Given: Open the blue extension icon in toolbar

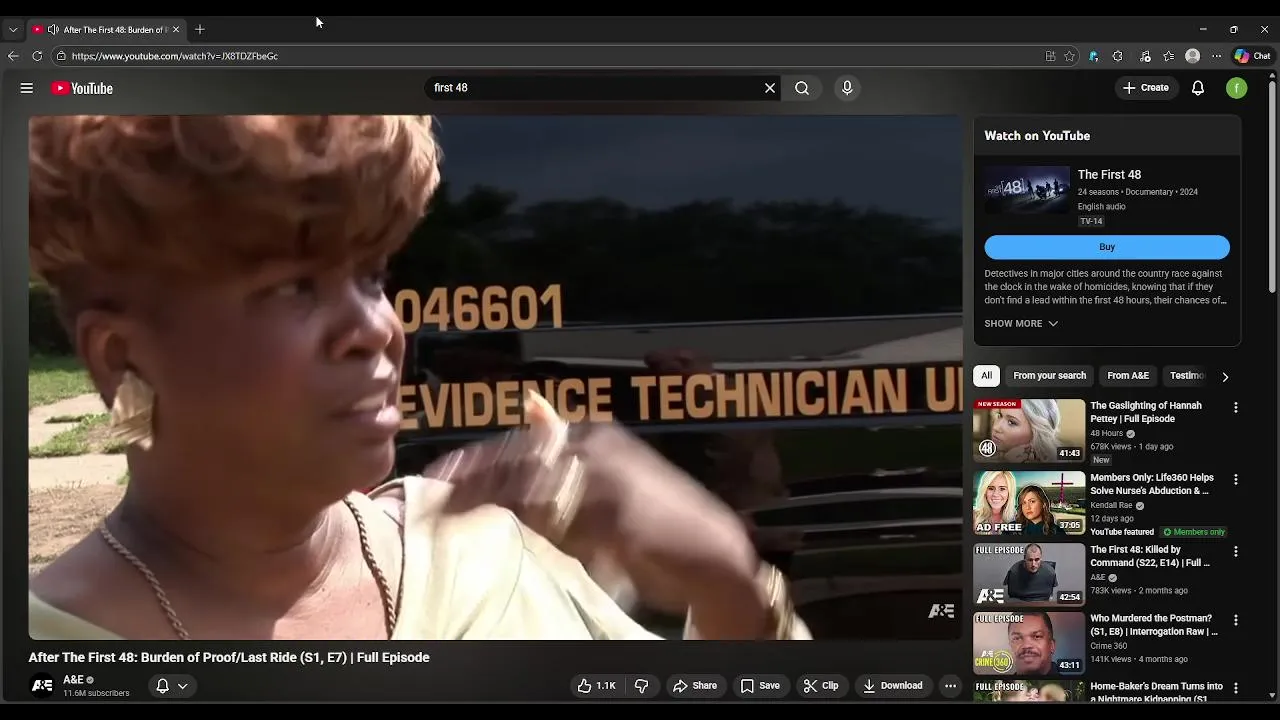Looking at the screenshot, I should 1094,56.
